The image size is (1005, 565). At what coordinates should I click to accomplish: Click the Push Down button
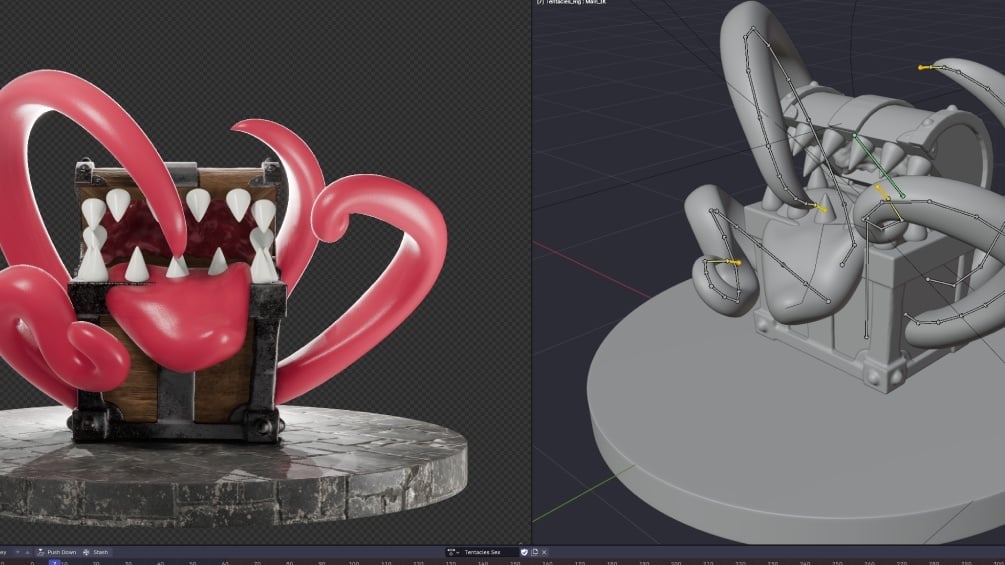(x=56, y=552)
